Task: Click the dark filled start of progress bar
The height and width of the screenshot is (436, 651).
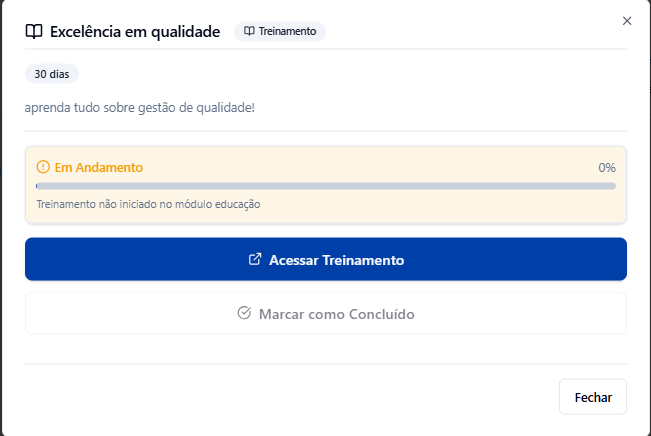Action: tap(37, 186)
